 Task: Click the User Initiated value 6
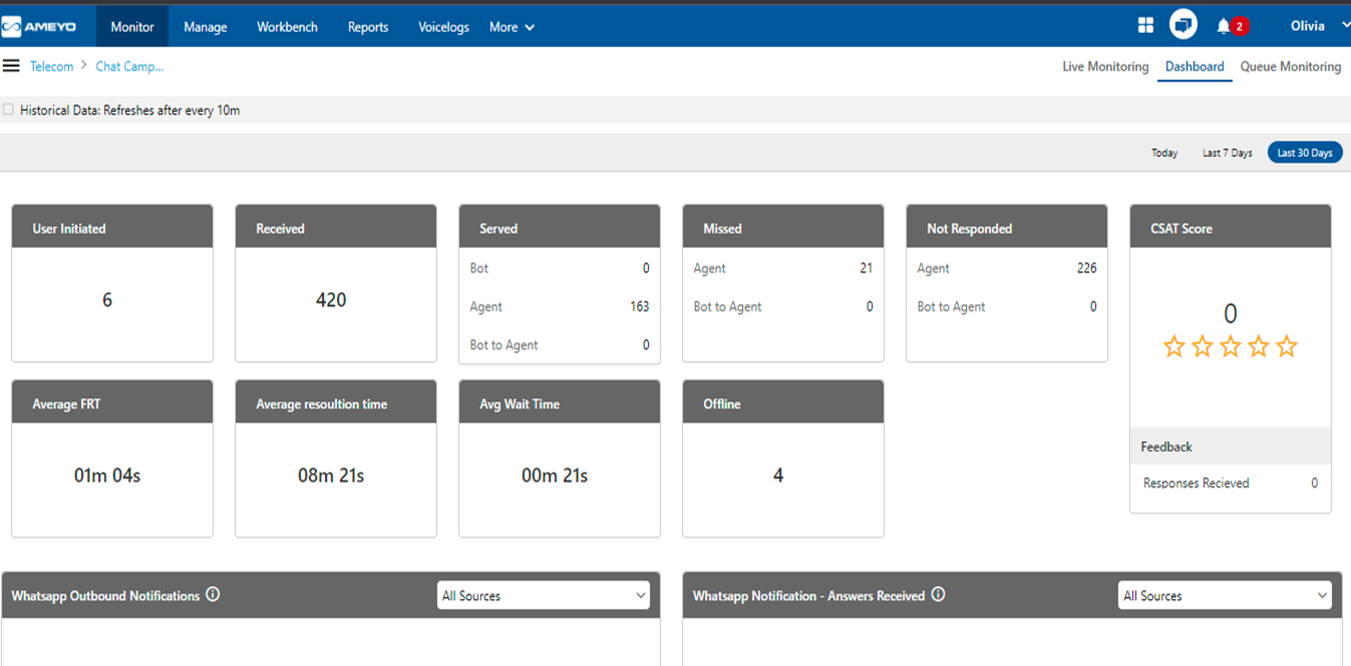coord(107,300)
